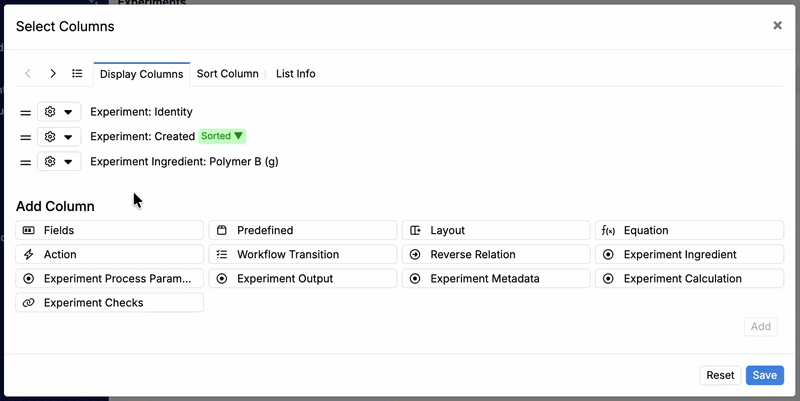Screen dimensions: 800x401
Task: Select the Reverse Relation column option
Action: tap(496, 254)
